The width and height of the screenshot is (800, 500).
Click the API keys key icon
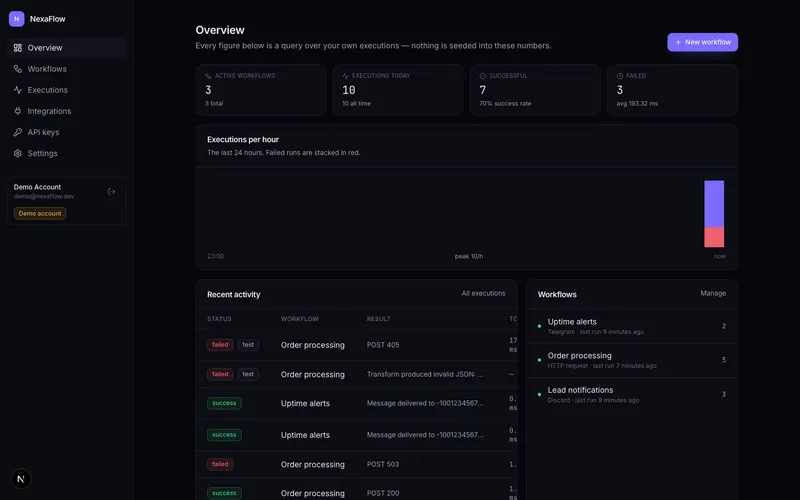[18, 132]
